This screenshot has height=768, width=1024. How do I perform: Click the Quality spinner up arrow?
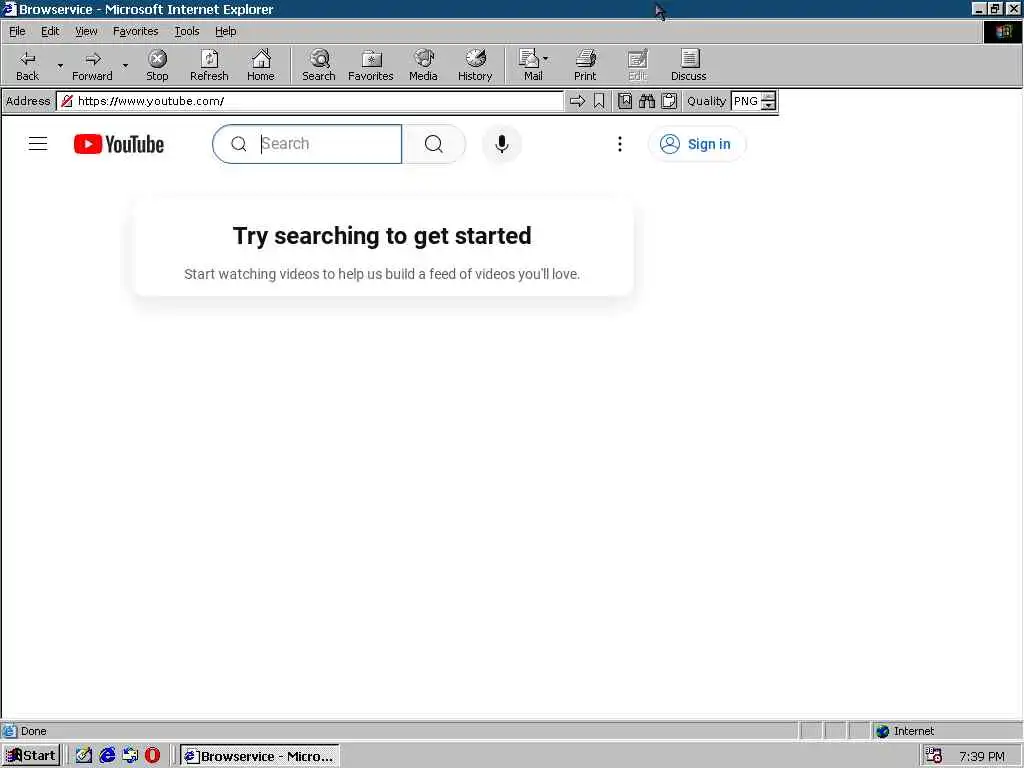coord(769,97)
